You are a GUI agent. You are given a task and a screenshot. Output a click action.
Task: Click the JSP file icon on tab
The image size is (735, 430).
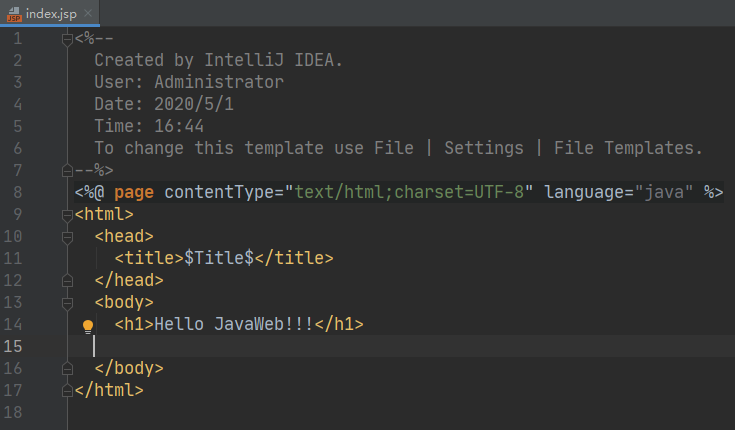[15, 14]
